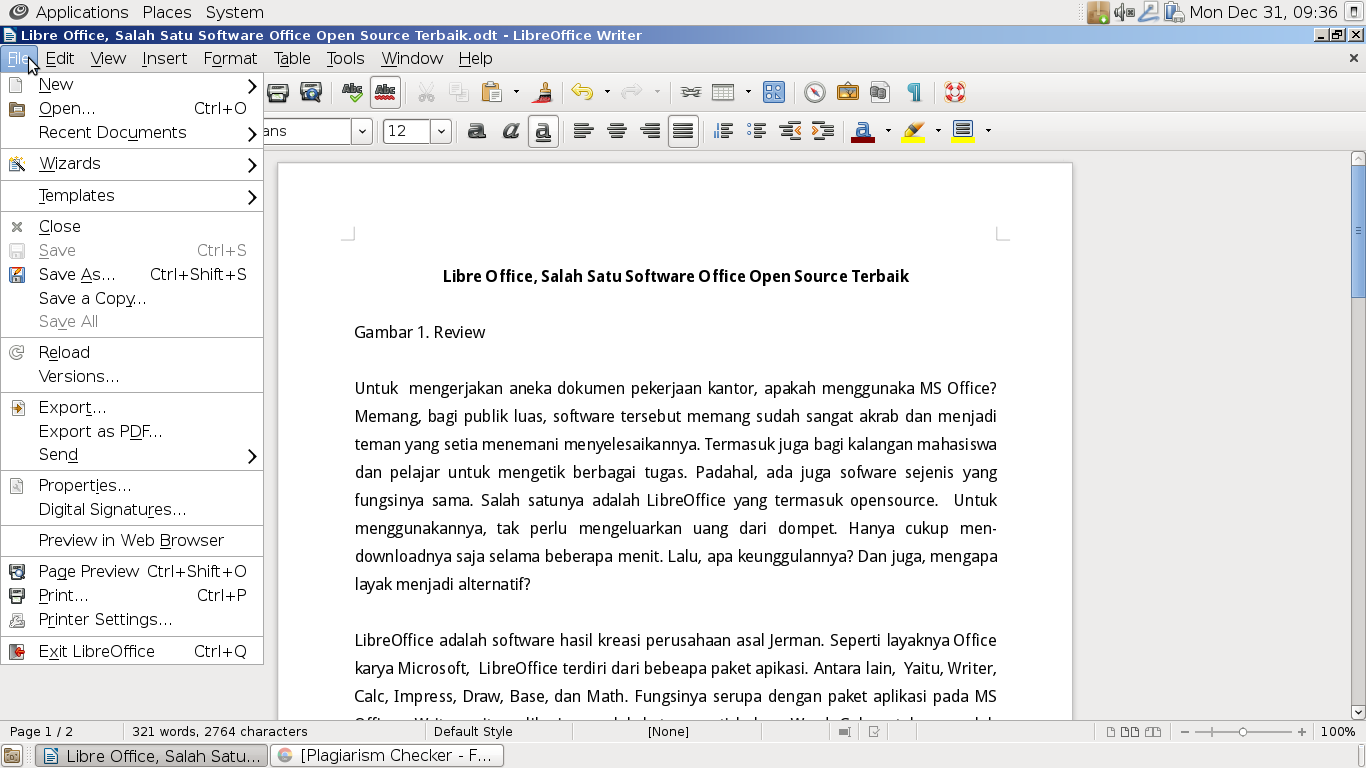This screenshot has height=768, width=1366.
Task: Turn on numbered list icon
Action: tap(723, 131)
